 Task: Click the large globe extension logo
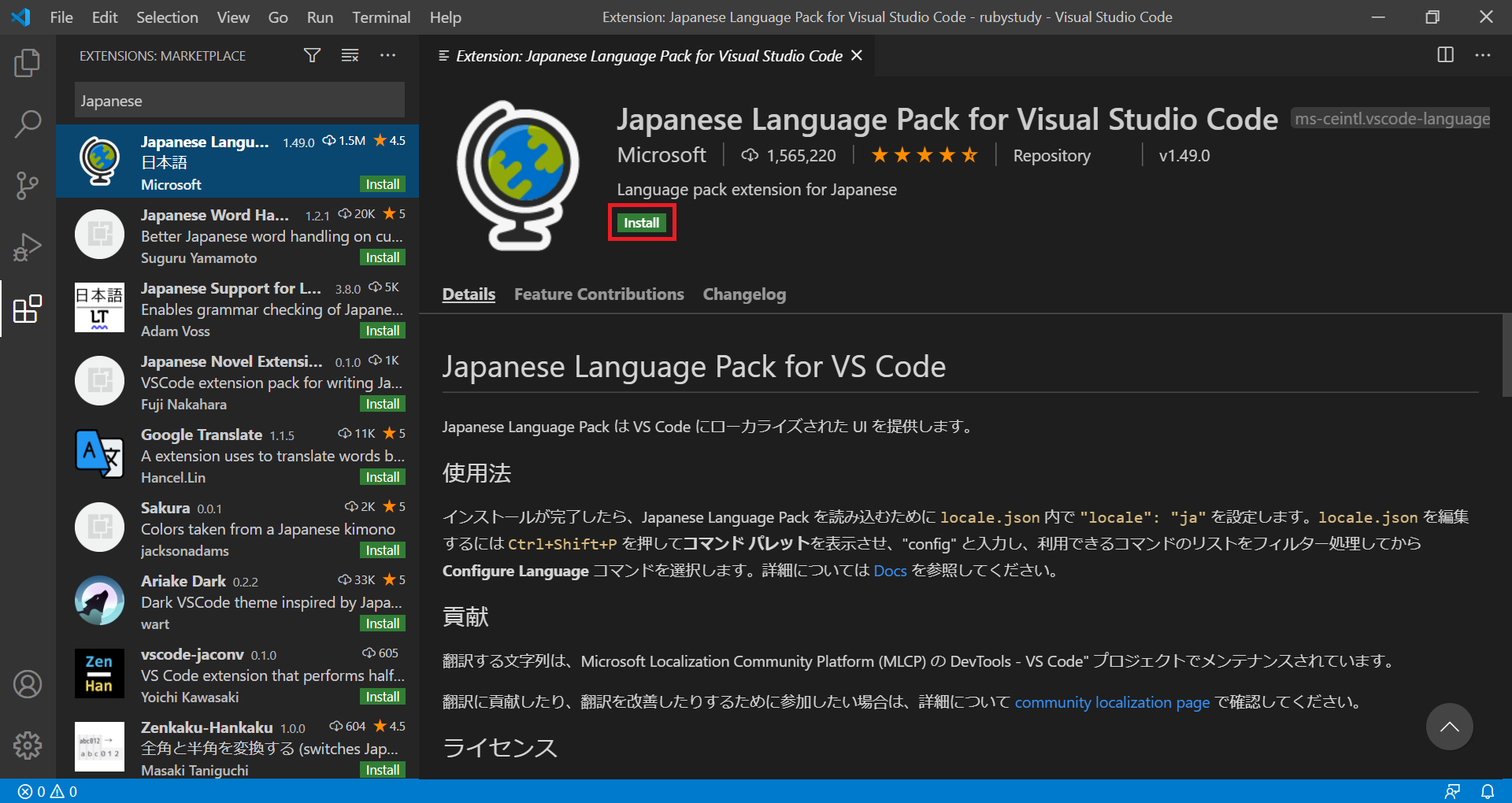point(518,175)
